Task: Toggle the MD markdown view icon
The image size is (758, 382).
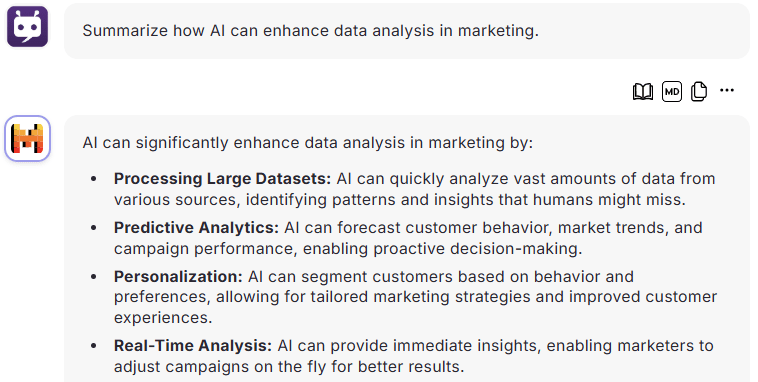Action: coord(671,91)
